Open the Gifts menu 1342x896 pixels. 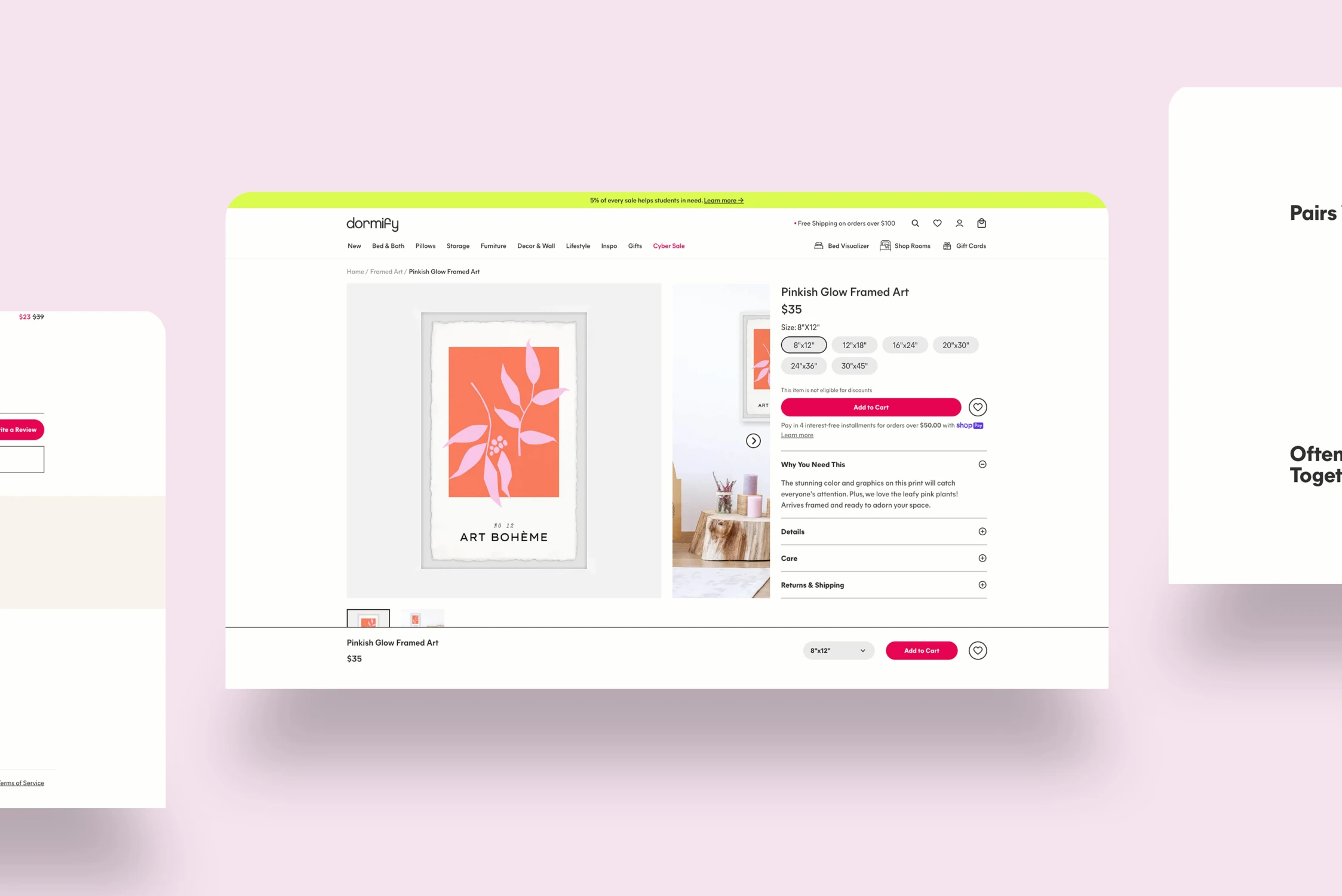coord(635,246)
